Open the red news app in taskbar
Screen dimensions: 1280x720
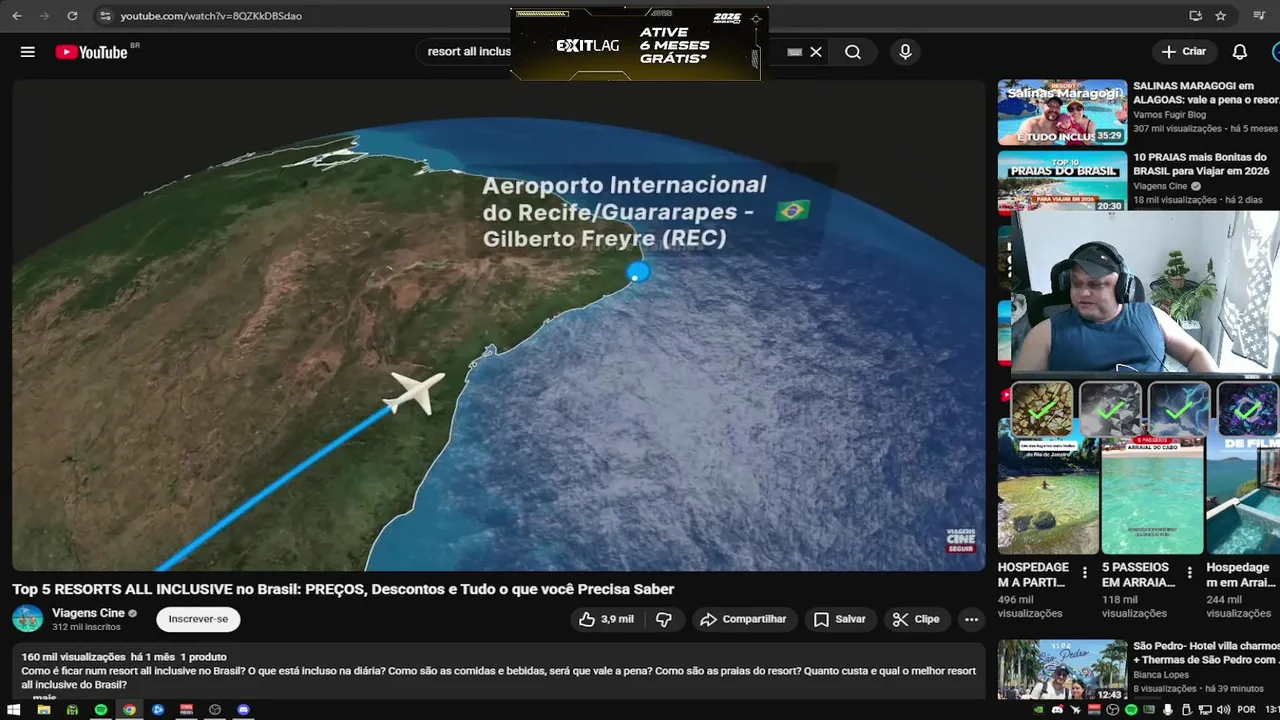186,710
